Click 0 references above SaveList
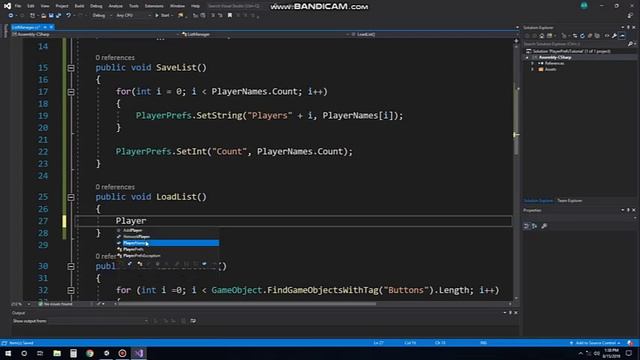The width and height of the screenshot is (640, 360). (x=115, y=58)
